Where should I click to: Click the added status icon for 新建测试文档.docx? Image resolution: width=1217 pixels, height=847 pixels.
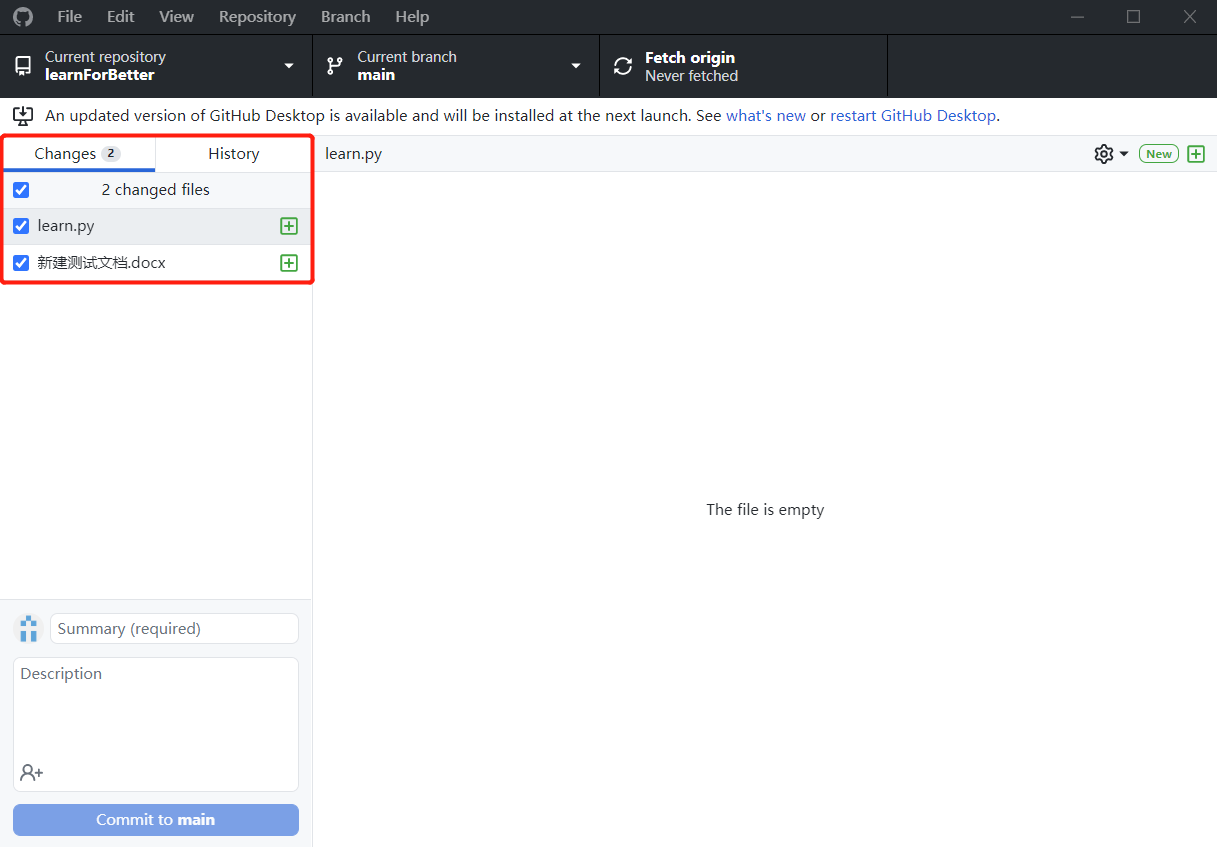(x=289, y=263)
